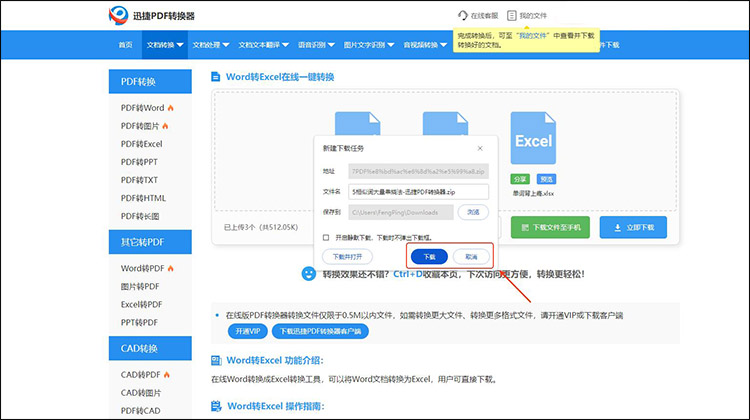The image size is (750, 420).
Task: Go to 首页 in navigation bar
Action: pyautogui.click(x=125, y=45)
